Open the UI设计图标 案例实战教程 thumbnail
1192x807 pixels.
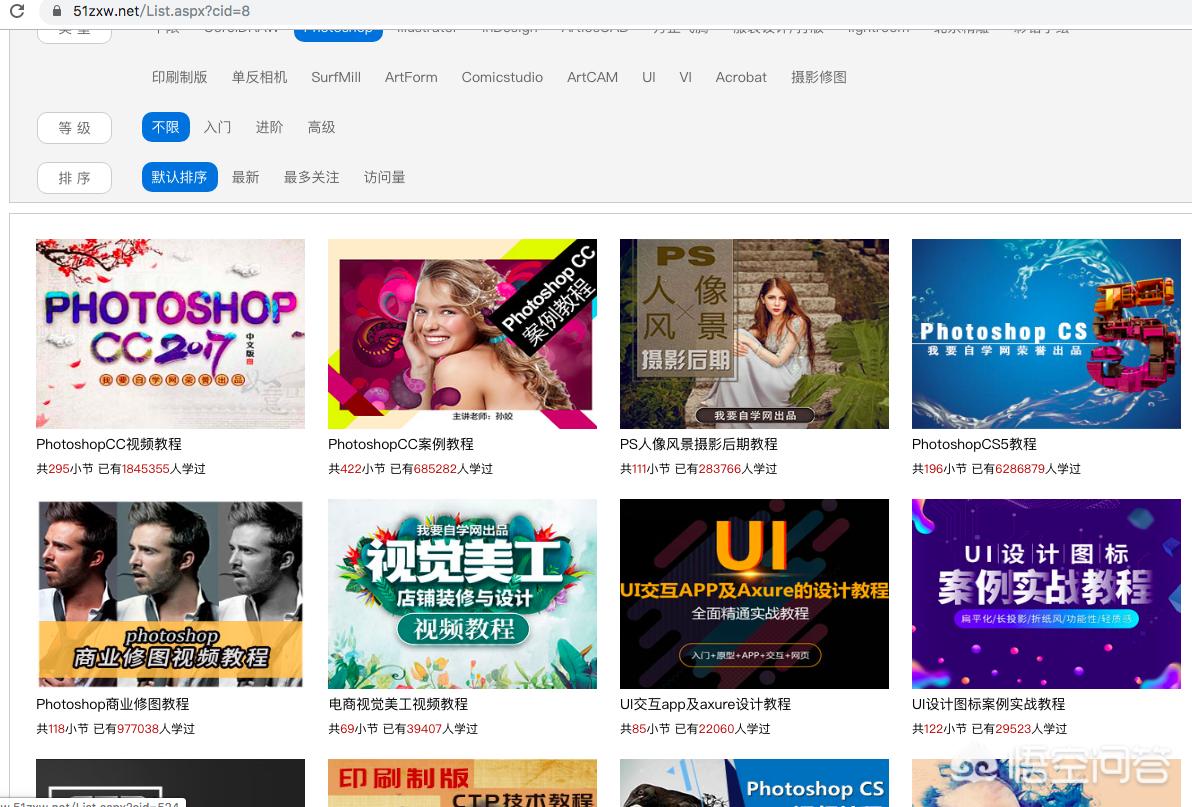[1046, 593]
